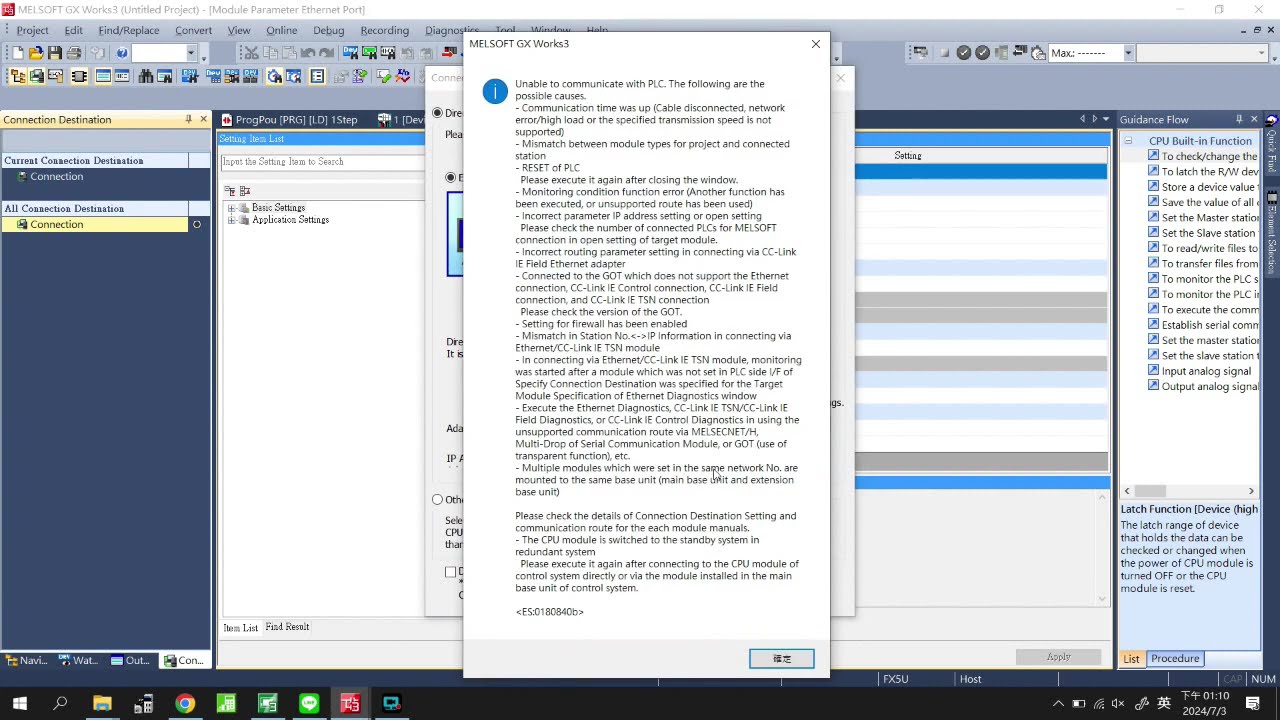The image size is (1280, 720).
Task: Open File Explorer from the taskbar
Action: [102, 704]
